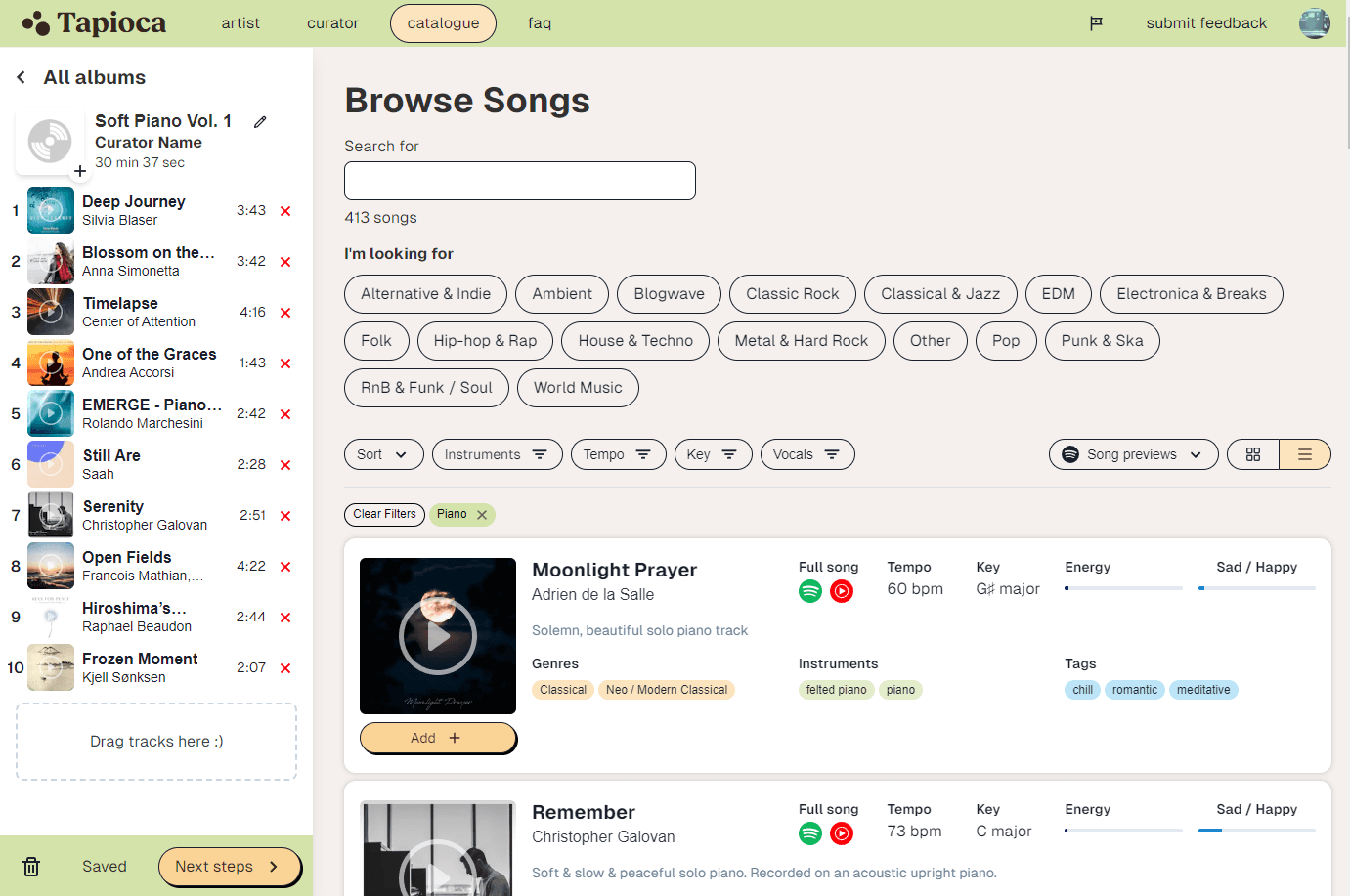This screenshot has height=896, width=1350.
Task: Toggle House & Techno genre filter
Action: [635, 341]
